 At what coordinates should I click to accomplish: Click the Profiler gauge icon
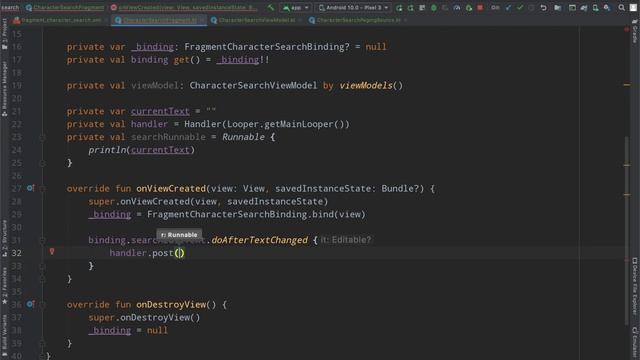point(457,8)
